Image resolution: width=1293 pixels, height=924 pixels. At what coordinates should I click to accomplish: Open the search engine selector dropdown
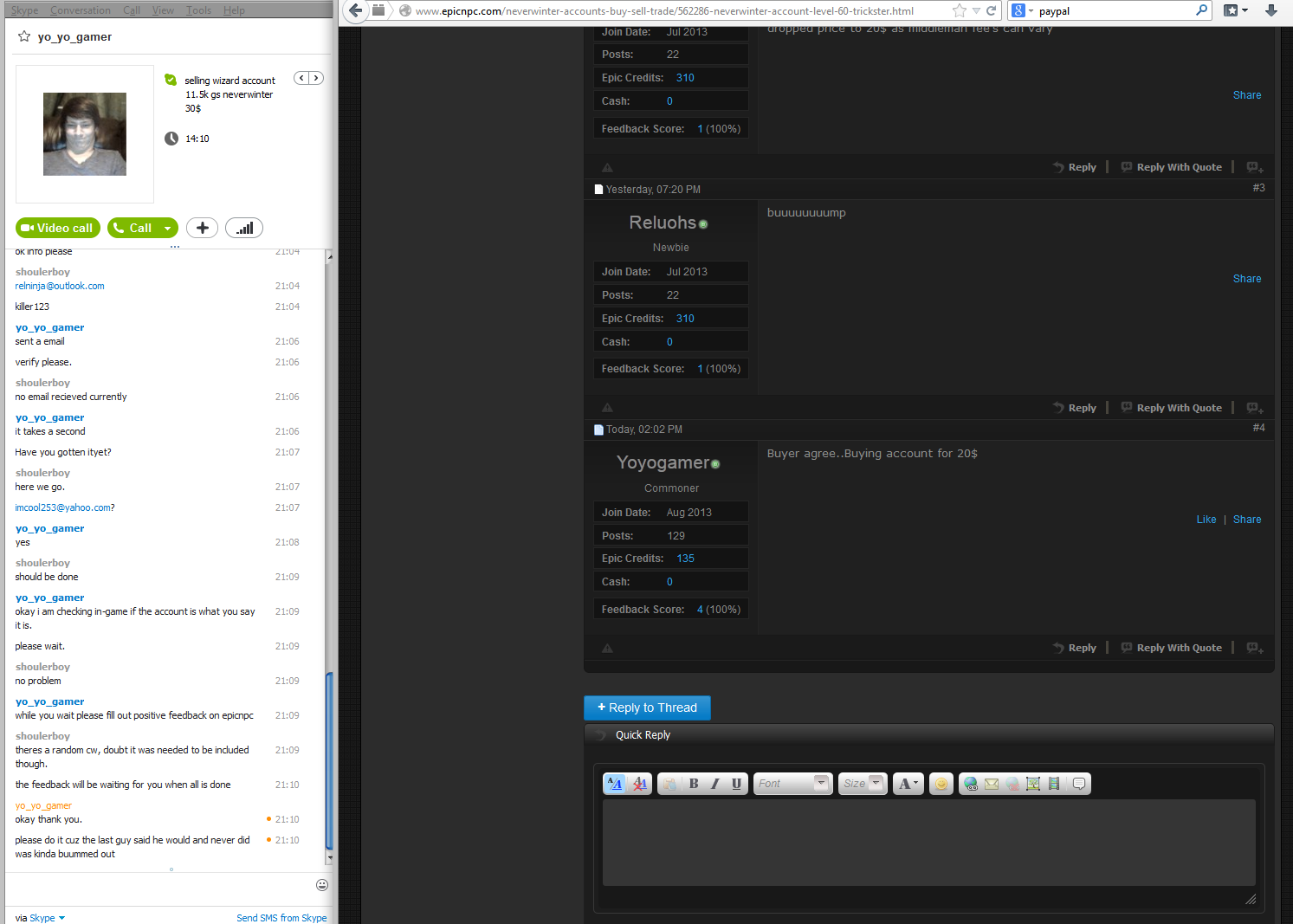coord(1023,10)
